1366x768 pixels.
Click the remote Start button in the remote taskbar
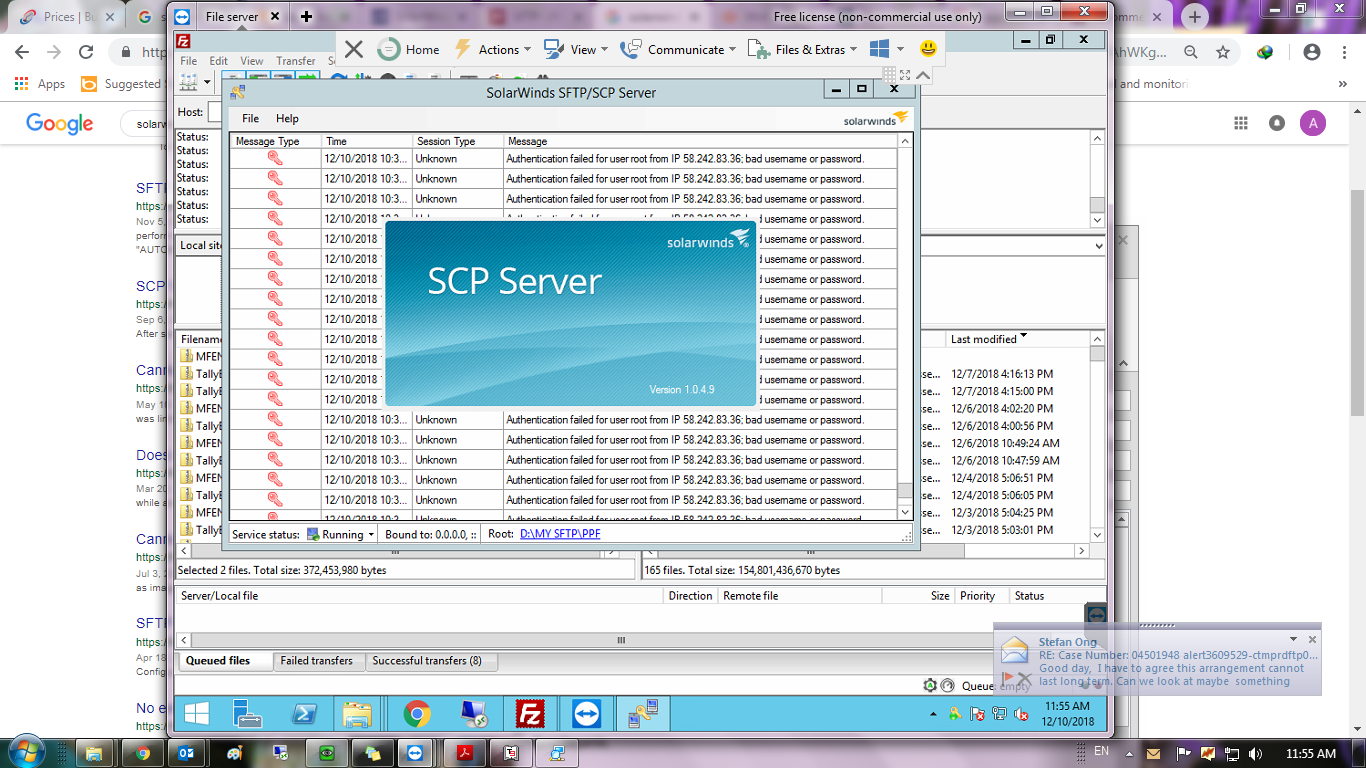(x=196, y=714)
